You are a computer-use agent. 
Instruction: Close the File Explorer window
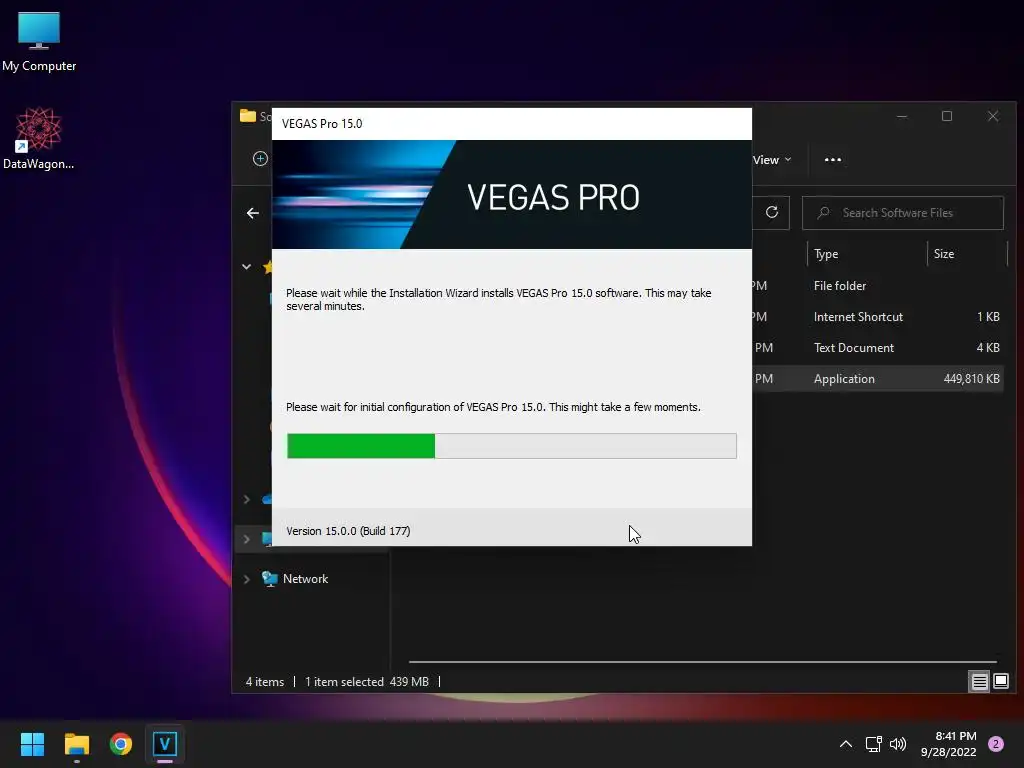point(993,116)
